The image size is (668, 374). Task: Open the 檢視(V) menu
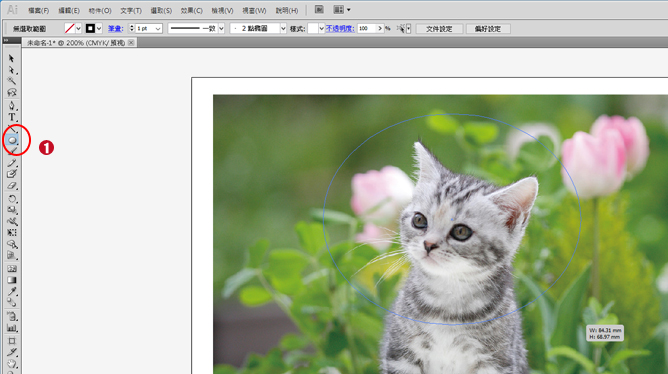point(222,10)
